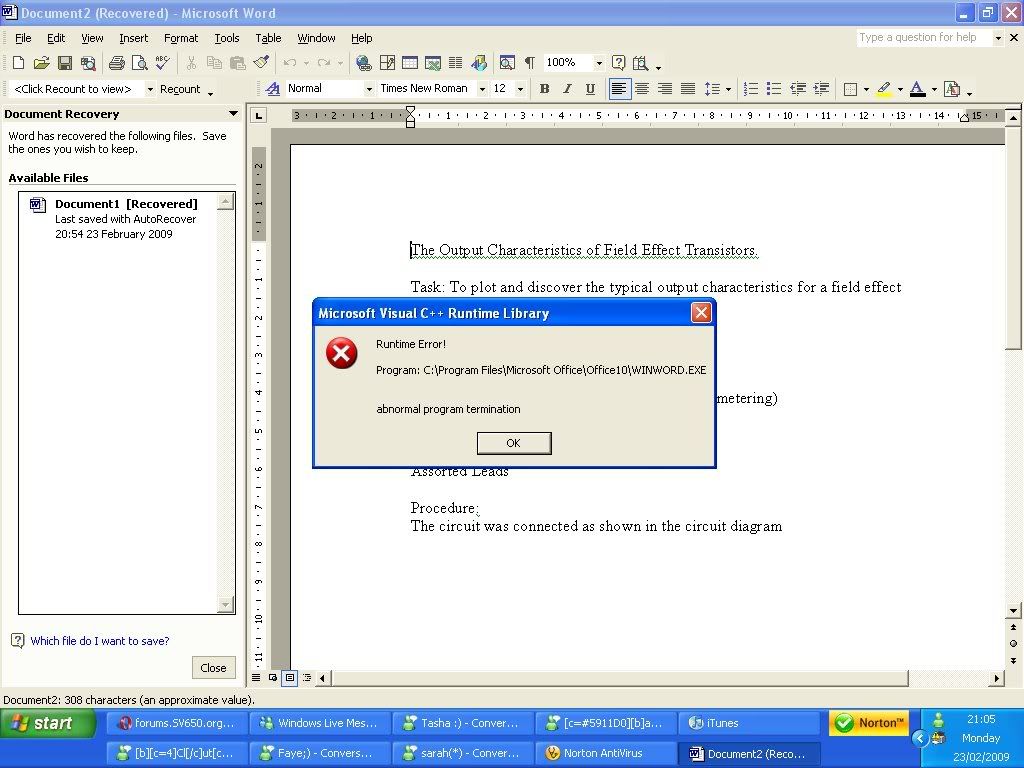This screenshot has width=1024, height=768.
Task: Open the Insert menu
Action: point(133,38)
